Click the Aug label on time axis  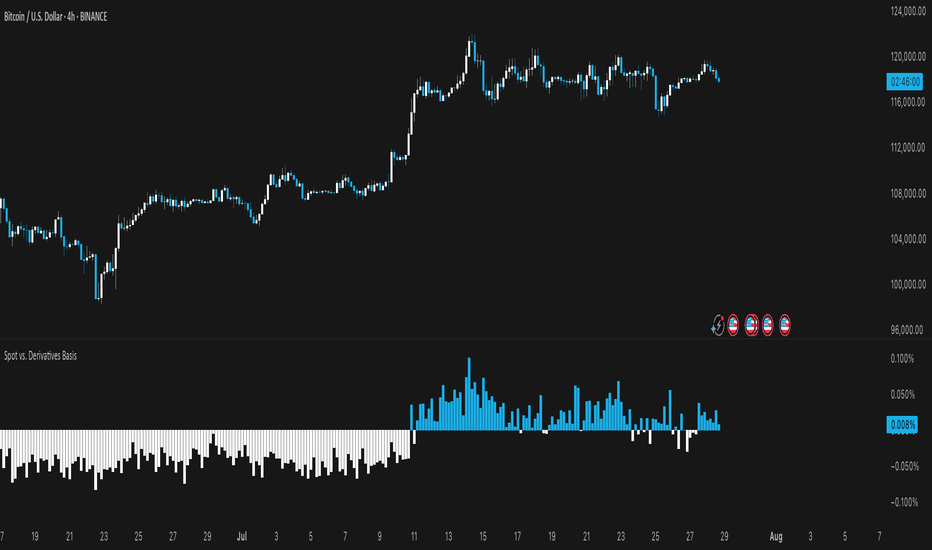point(776,536)
